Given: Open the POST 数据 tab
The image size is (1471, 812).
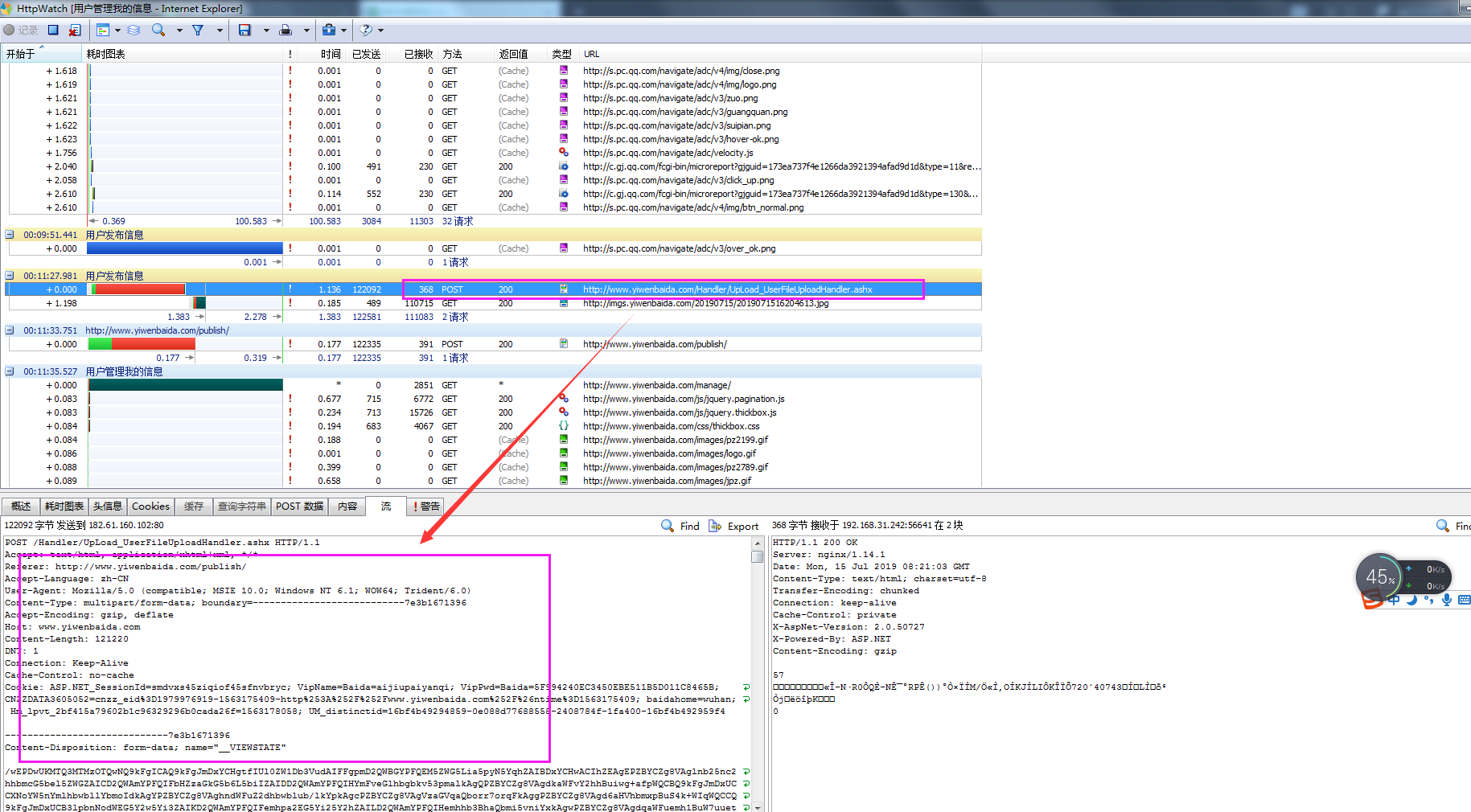Looking at the screenshot, I should coord(299,506).
